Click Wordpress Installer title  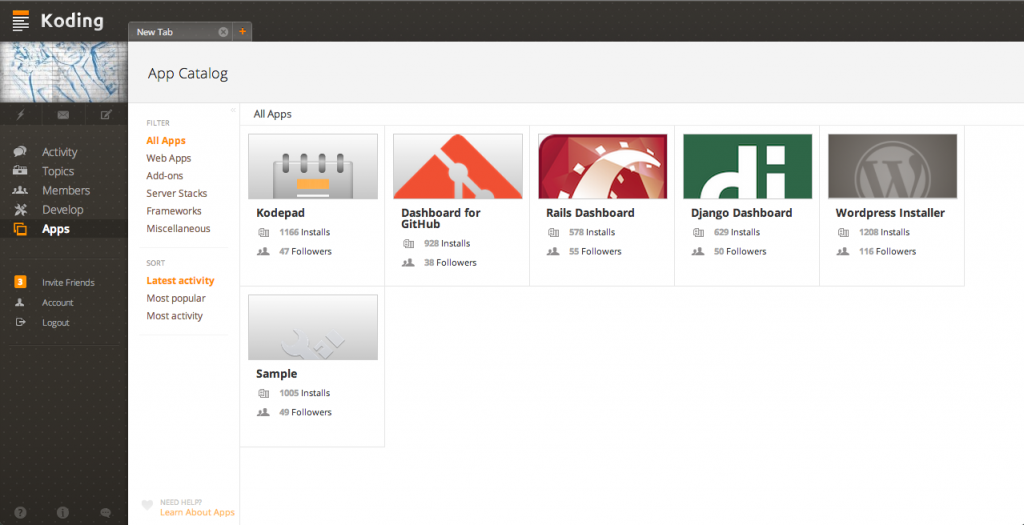(890, 213)
